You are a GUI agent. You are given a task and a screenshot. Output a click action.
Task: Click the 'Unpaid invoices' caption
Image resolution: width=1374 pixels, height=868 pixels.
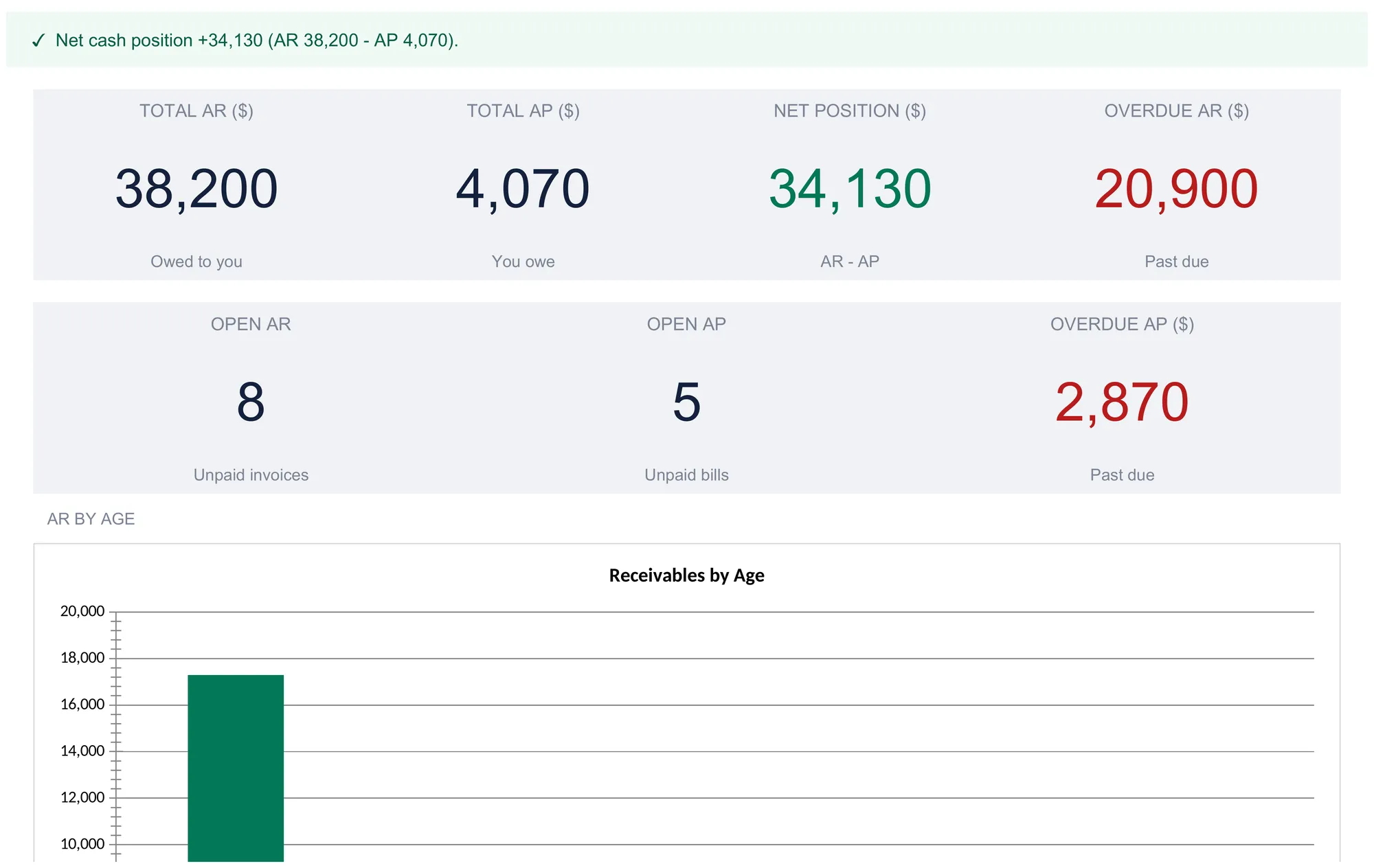[x=251, y=475]
